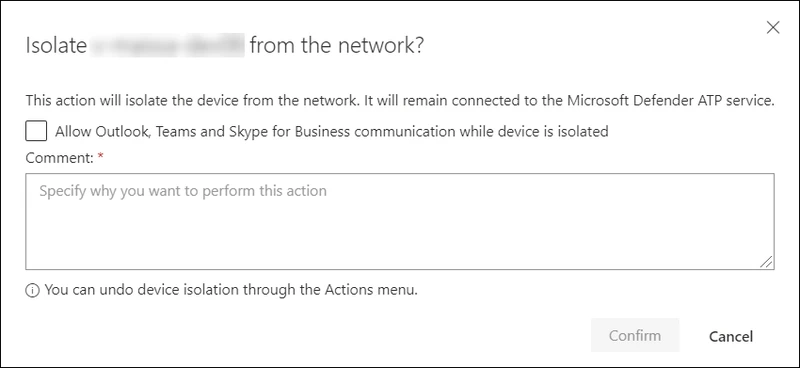
Task: Confirm the device isolation
Action: click(635, 335)
